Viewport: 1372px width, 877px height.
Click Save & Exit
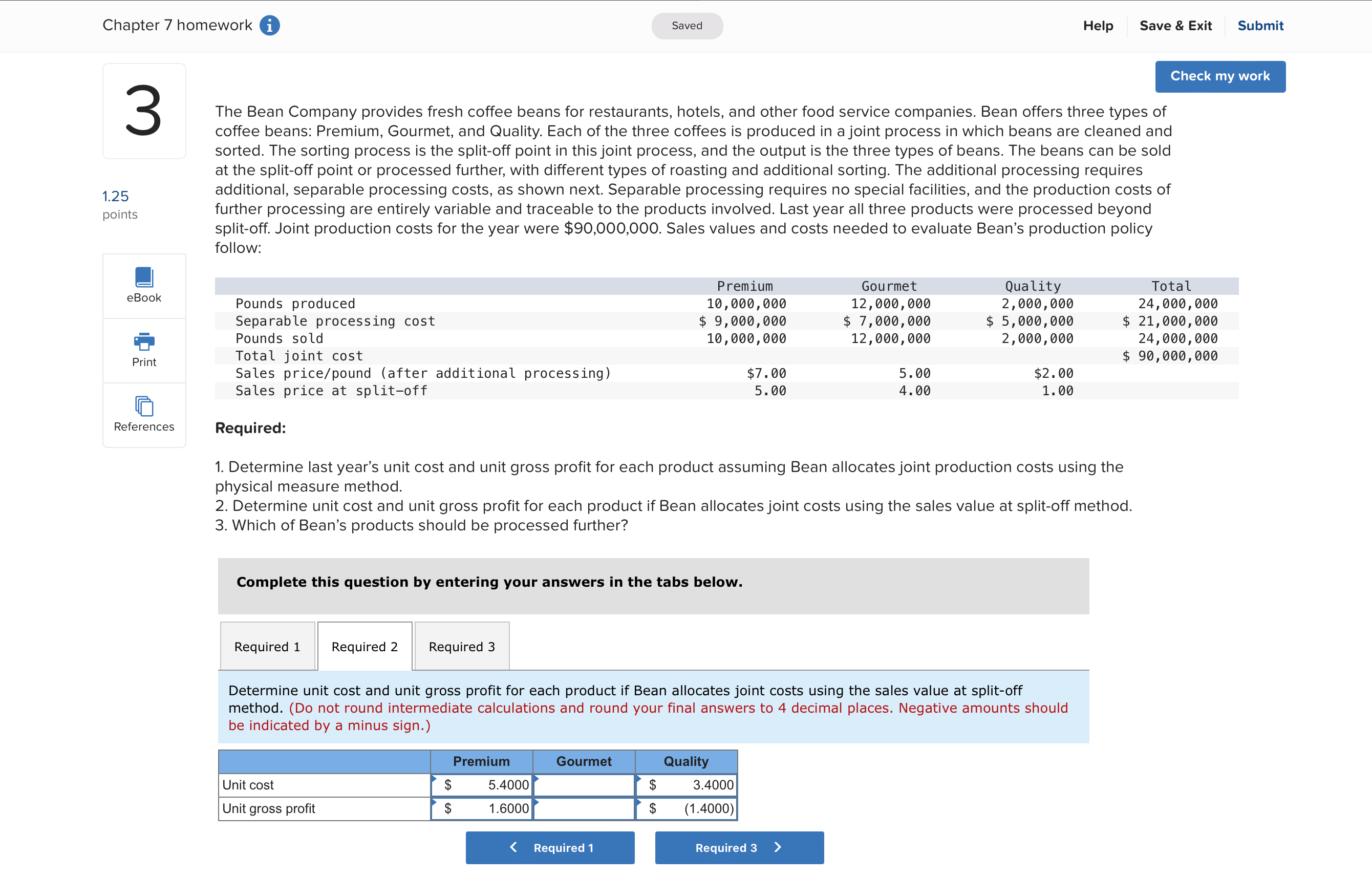[1175, 26]
